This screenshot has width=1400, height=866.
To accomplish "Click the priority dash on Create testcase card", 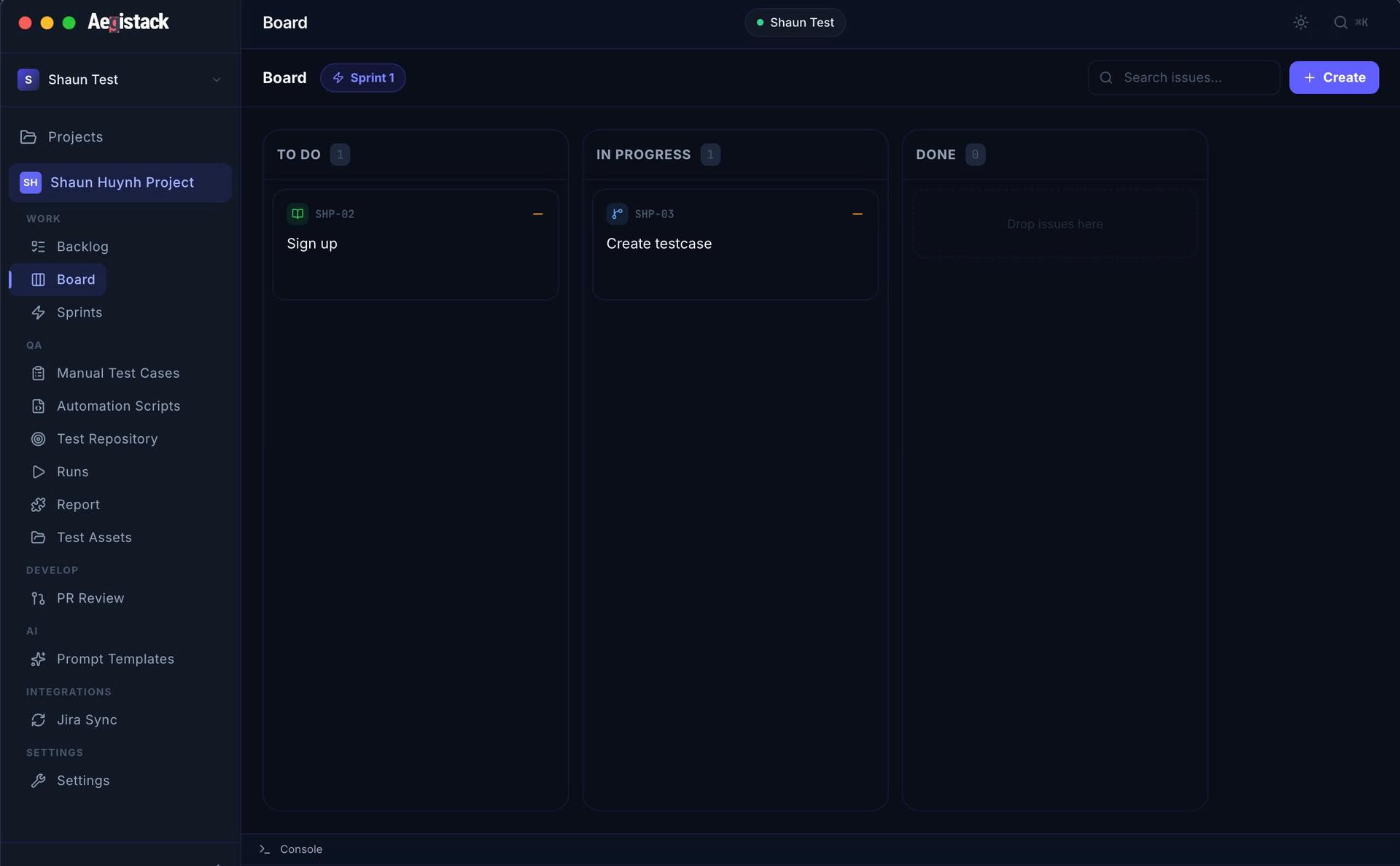I will tap(857, 214).
